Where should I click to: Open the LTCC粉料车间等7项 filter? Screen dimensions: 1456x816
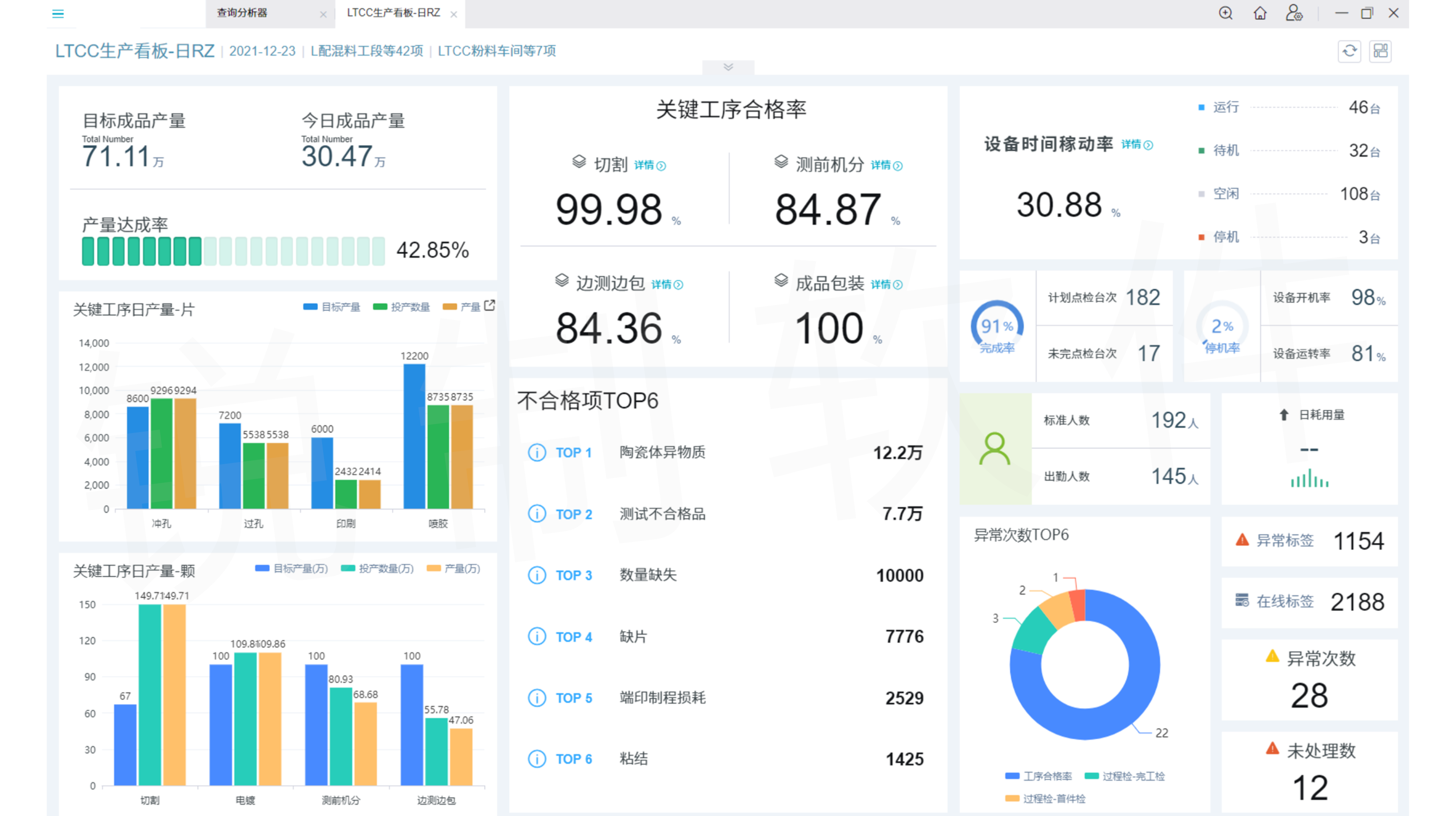tap(496, 51)
